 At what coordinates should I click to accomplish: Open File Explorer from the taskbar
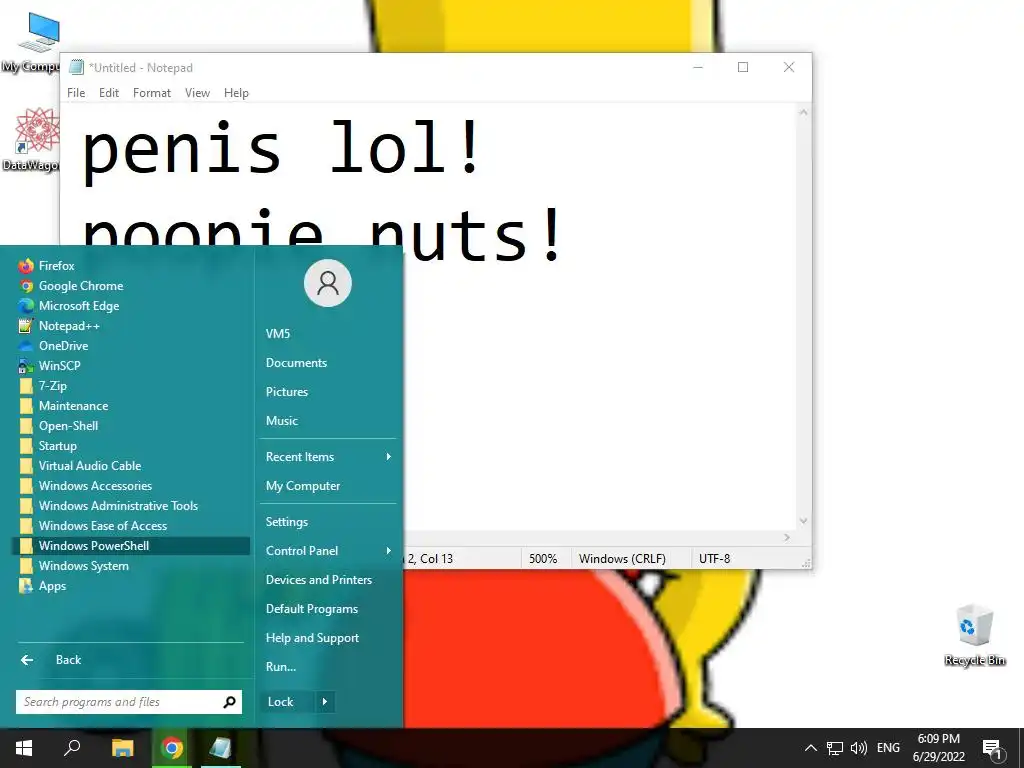[122, 748]
